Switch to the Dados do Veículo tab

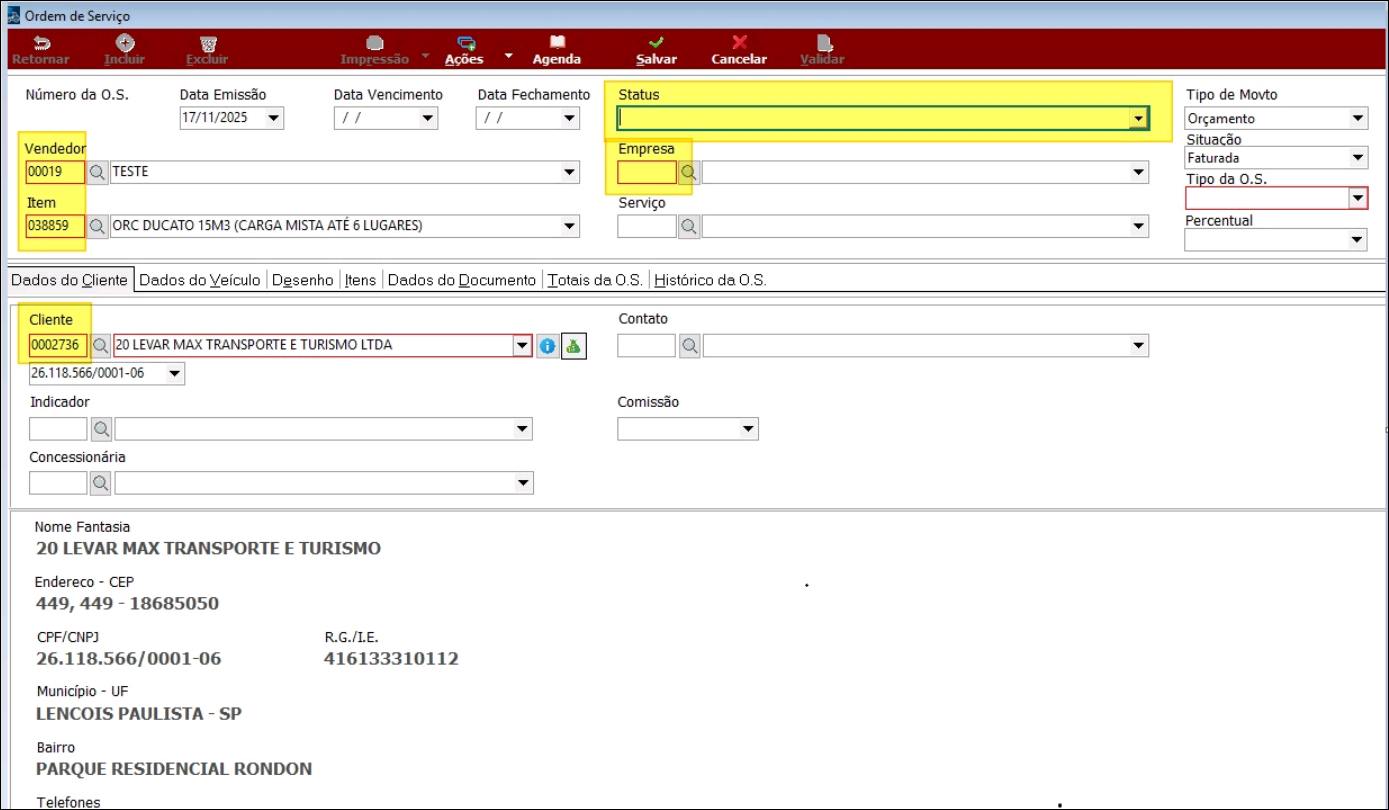[x=200, y=280]
